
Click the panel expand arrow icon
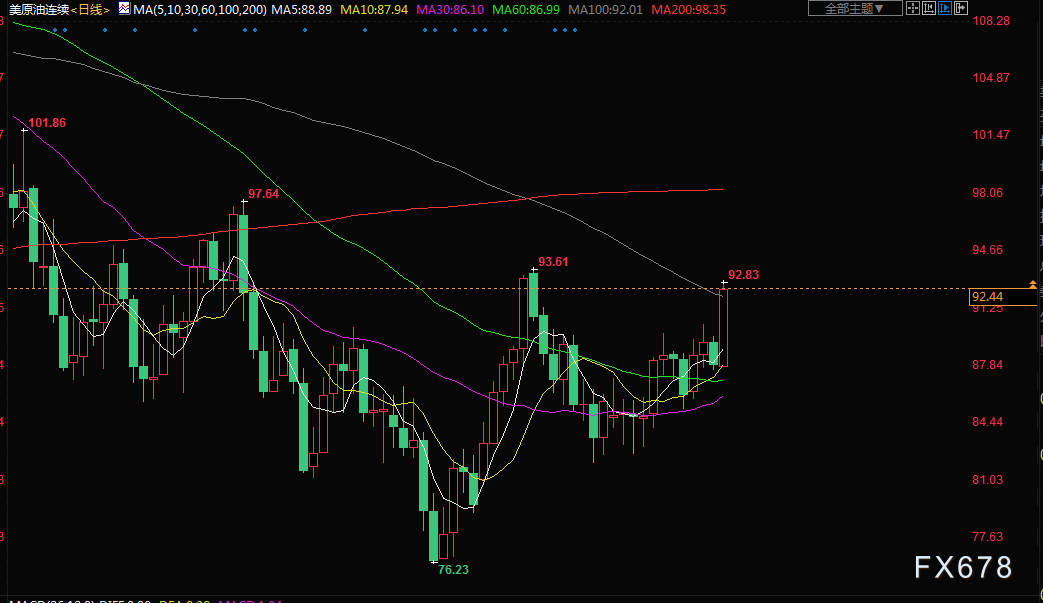pos(961,8)
